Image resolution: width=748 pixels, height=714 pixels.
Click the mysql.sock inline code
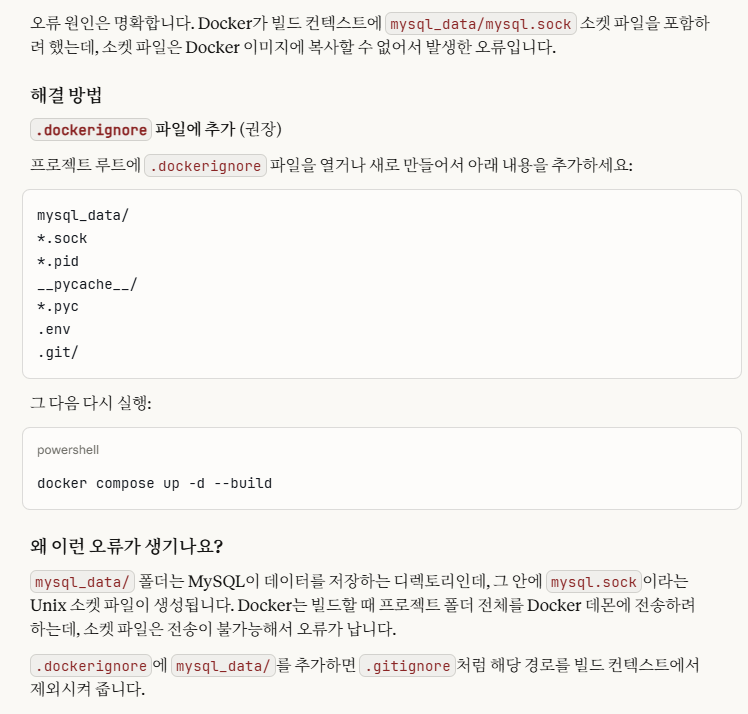click(x=593, y=582)
